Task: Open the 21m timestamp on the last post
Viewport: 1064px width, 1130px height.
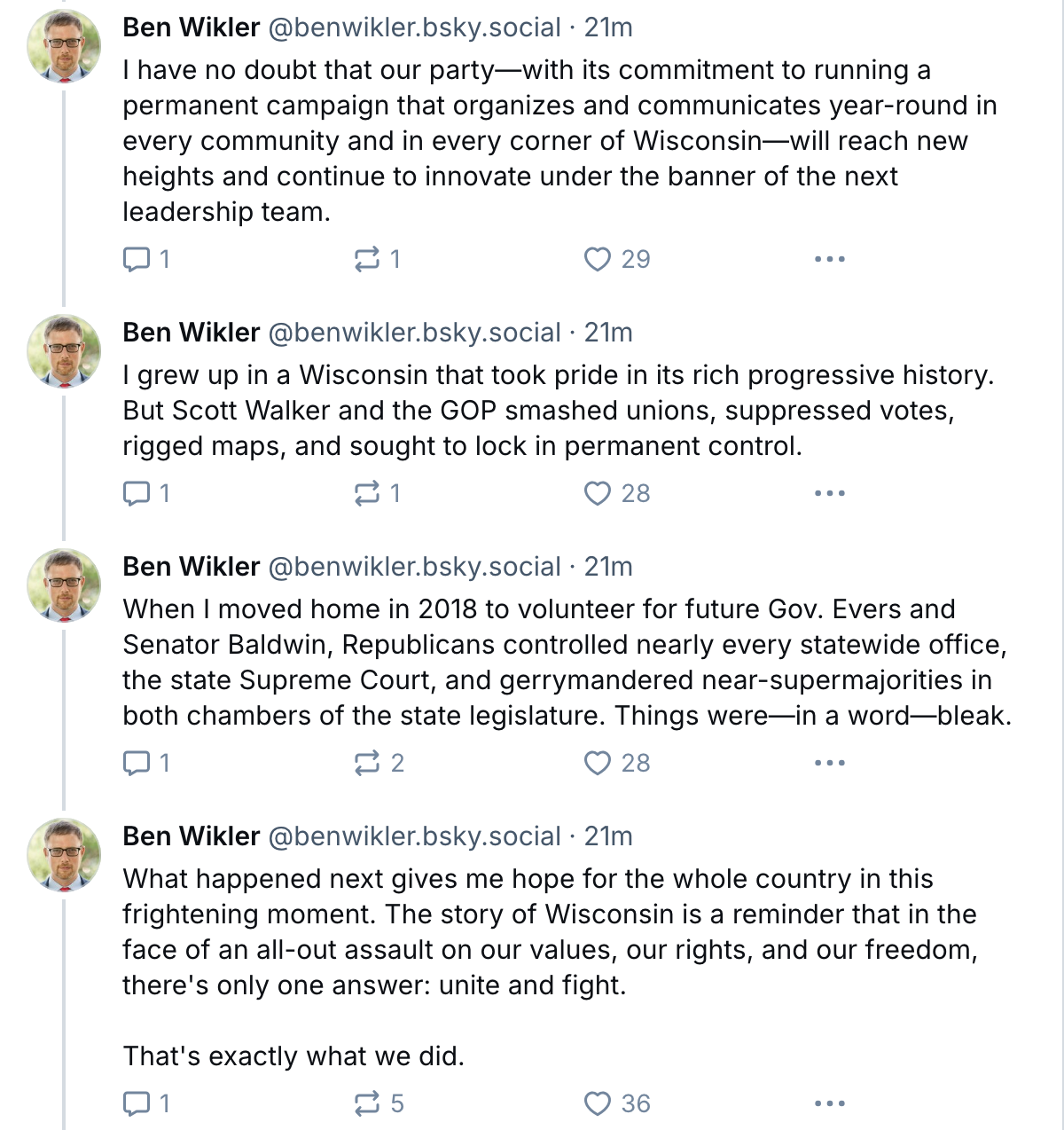Action: 608,836
